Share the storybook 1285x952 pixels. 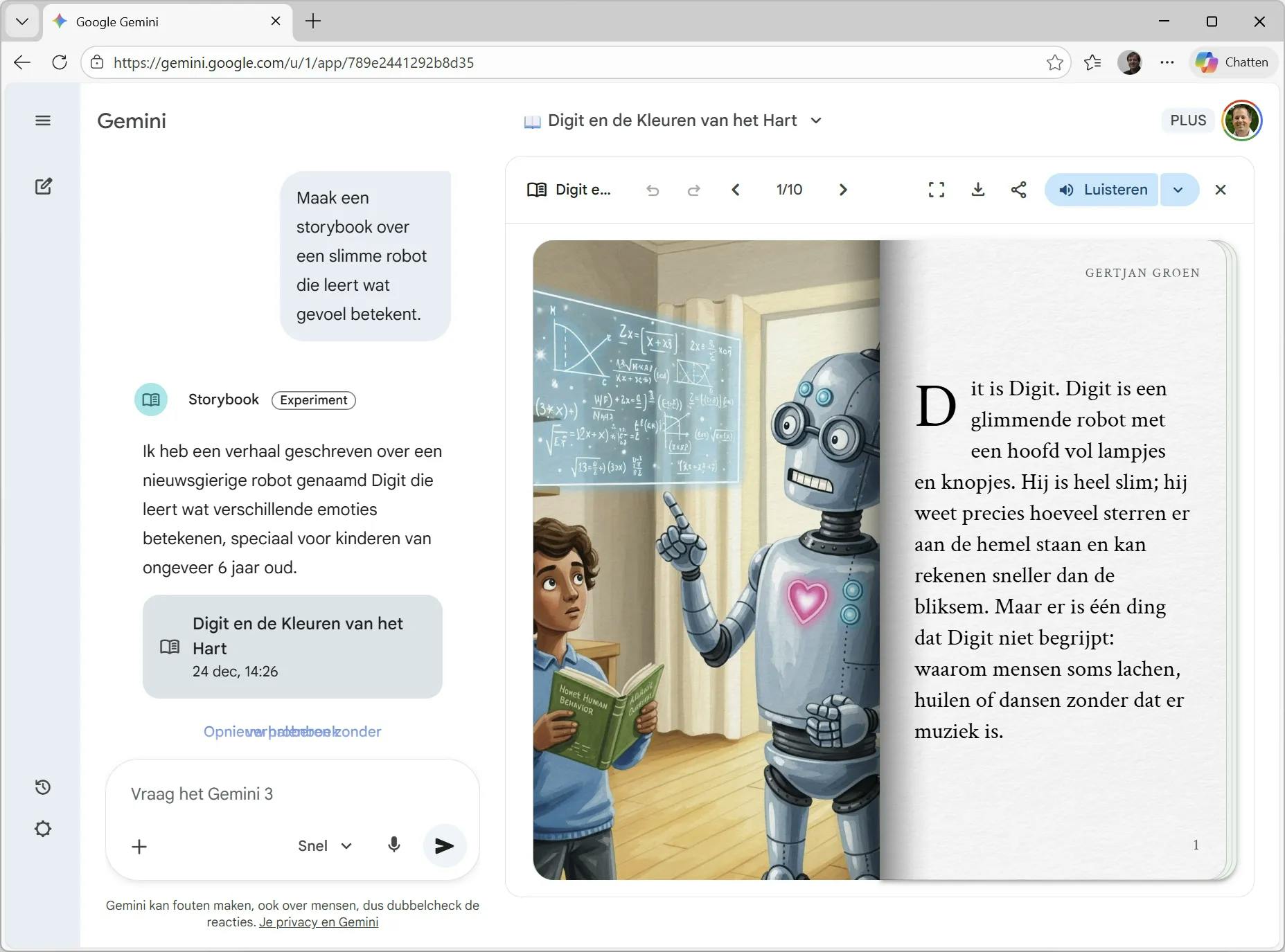[x=1018, y=190]
